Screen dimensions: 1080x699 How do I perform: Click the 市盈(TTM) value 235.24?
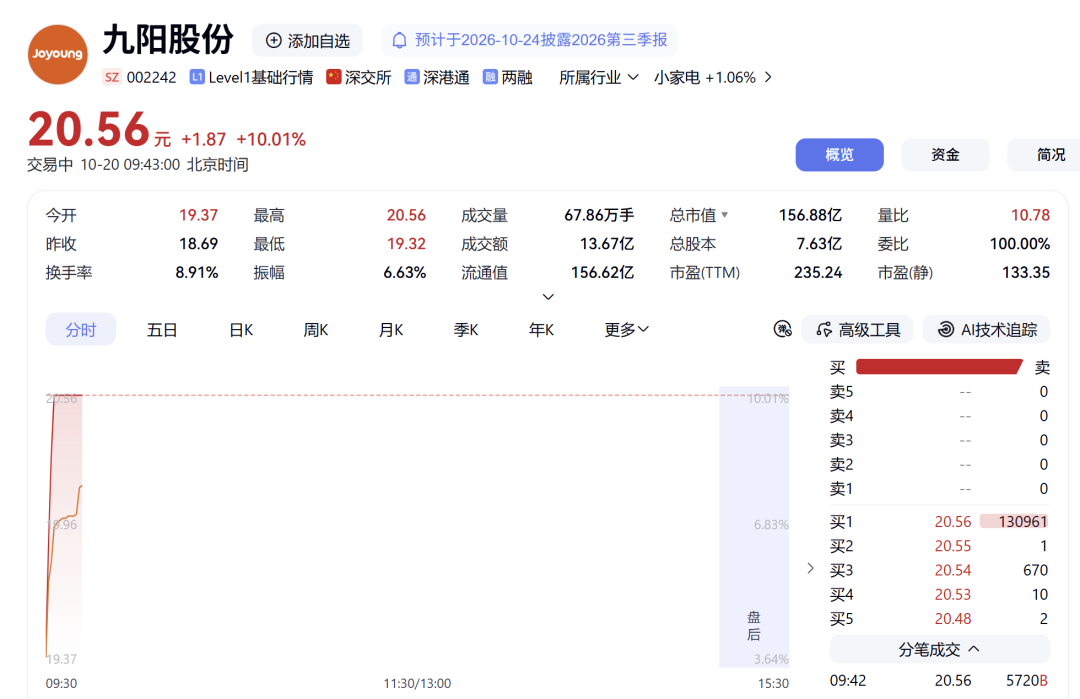click(818, 273)
